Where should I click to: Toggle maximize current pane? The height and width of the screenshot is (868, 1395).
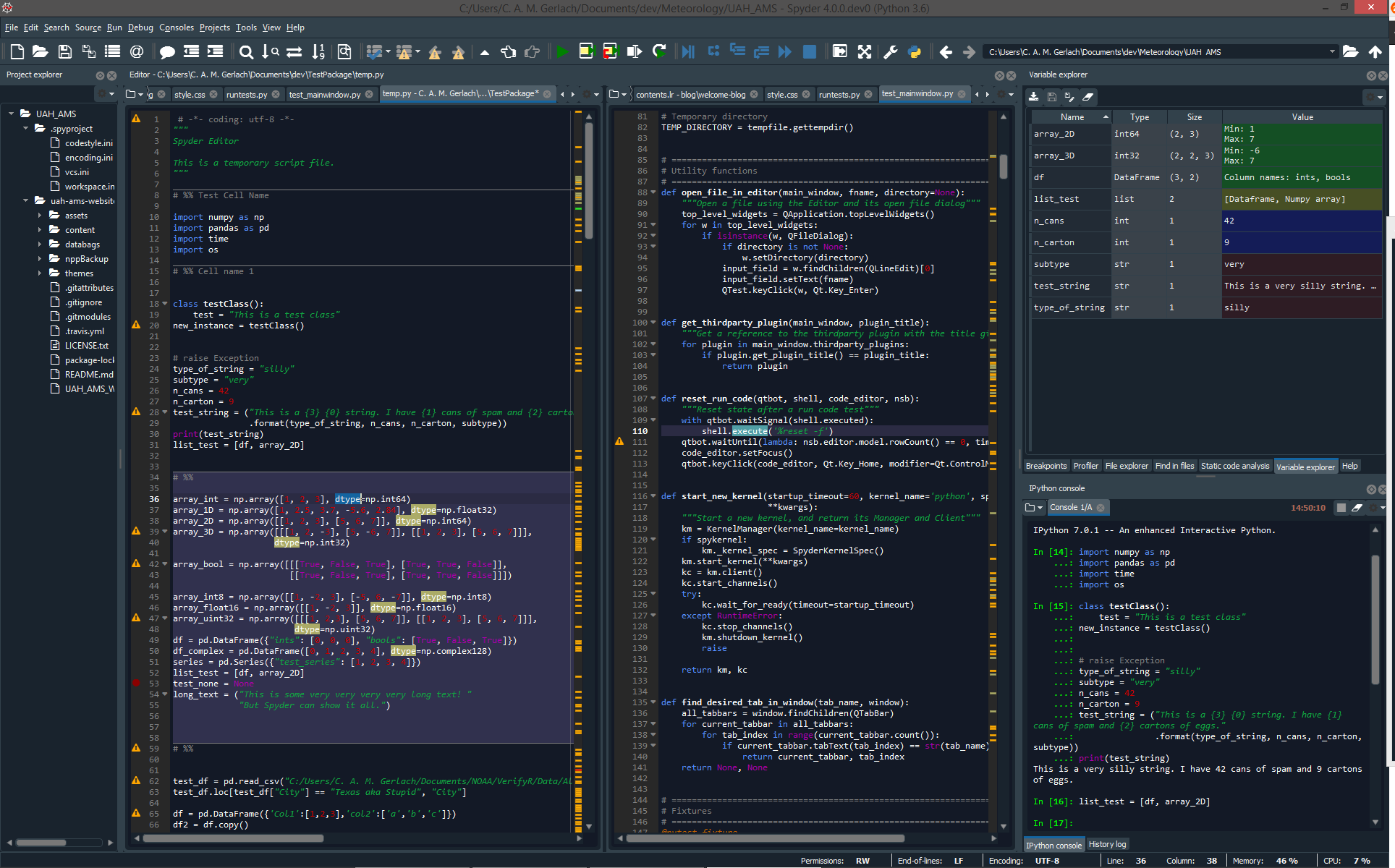click(x=839, y=51)
